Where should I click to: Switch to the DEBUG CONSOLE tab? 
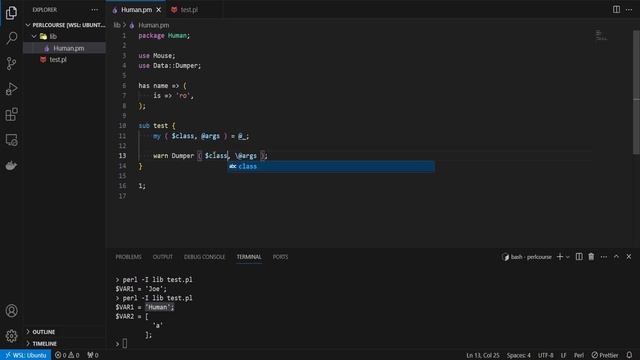pyautogui.click(x=204, y=257)
